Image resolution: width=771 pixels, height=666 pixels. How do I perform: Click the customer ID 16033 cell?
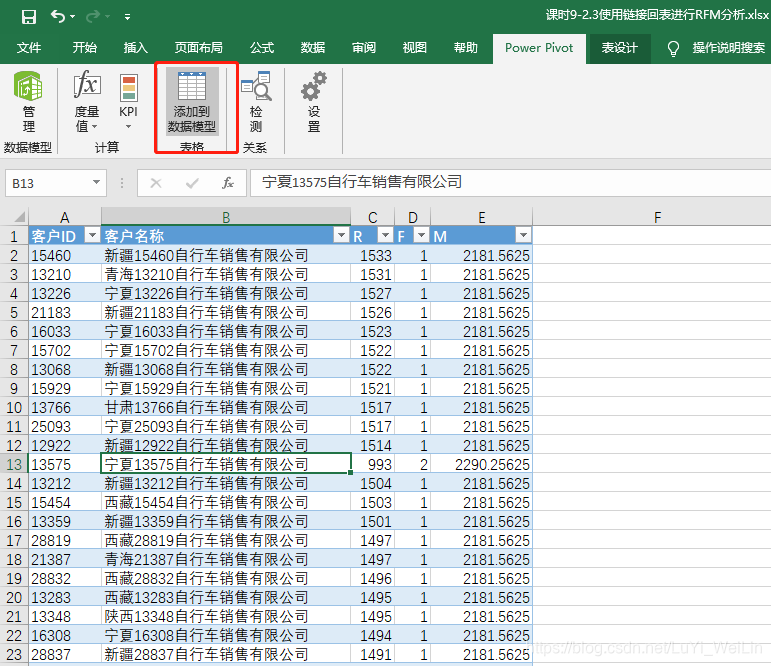[65, 332]
